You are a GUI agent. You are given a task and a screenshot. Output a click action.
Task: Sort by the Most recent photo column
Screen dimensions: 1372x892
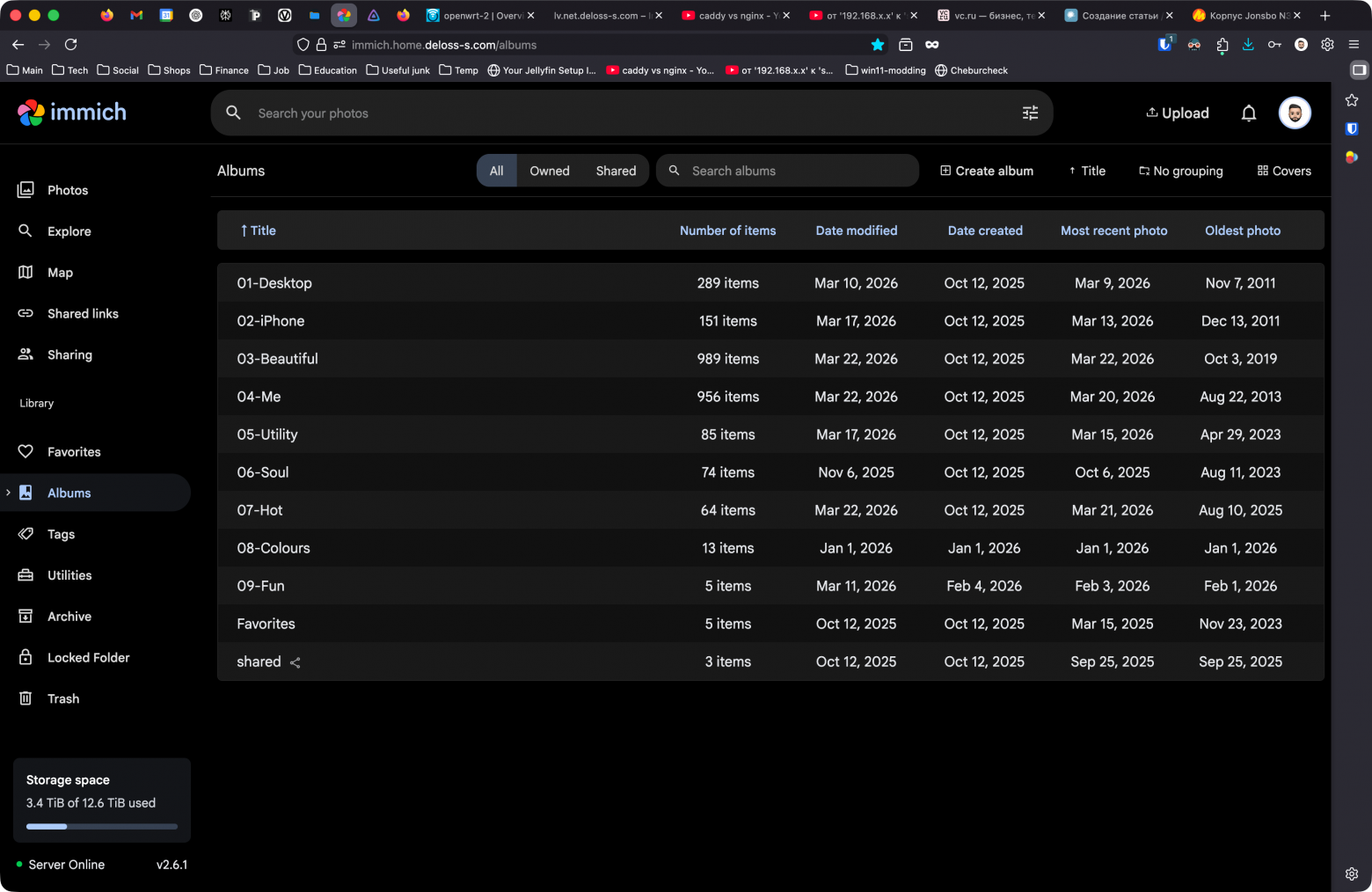[x=1113, y=230]
